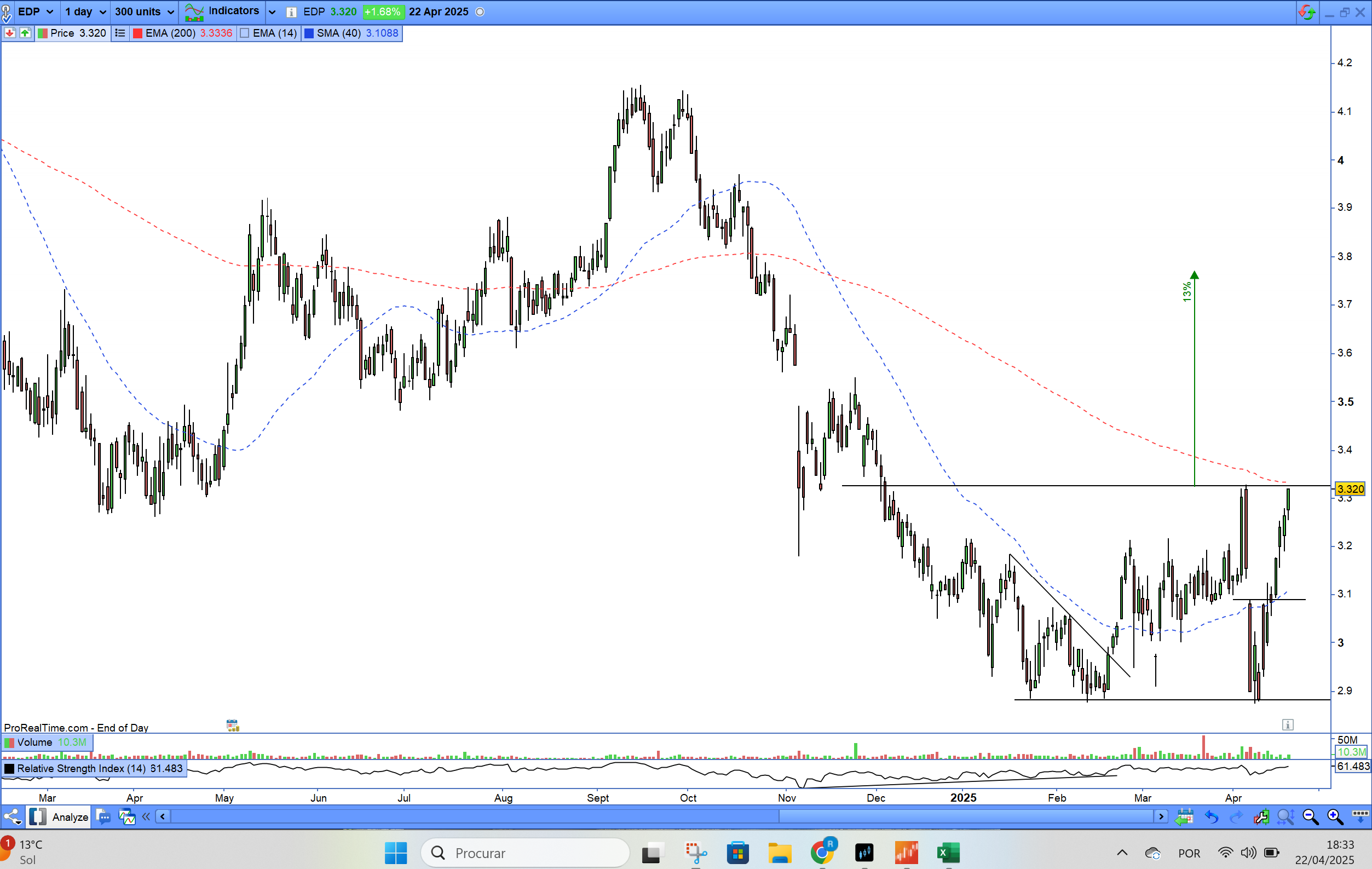1372x869 pixels.
Task: Click the zoom out magnifier icon
Action: point(1310,817)
